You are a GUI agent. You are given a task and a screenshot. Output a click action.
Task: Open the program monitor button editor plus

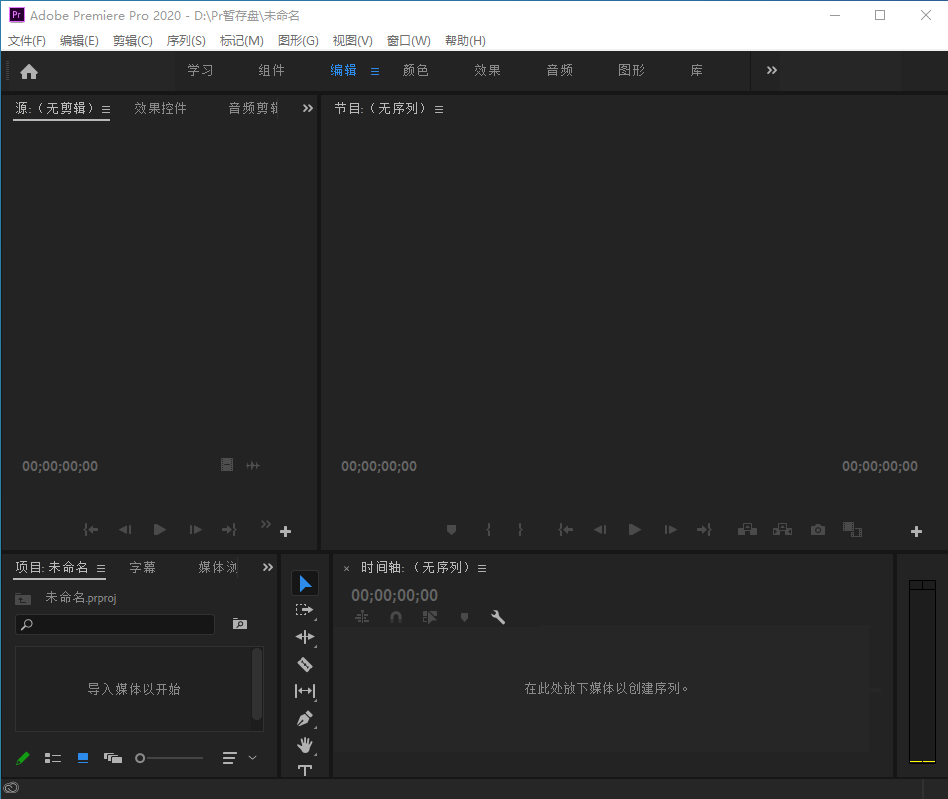[916, 531]
